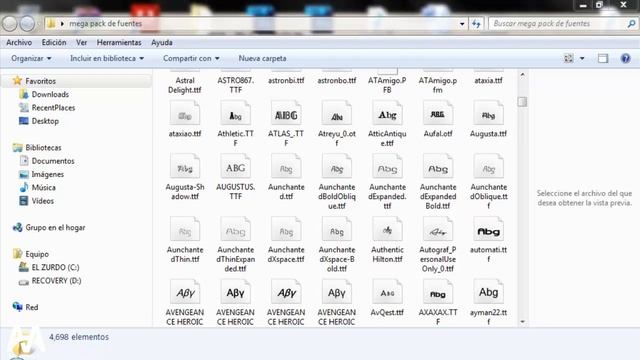Select the automati.ttf font icon
This screenshot has width=640, height=360.
(489, 229)
